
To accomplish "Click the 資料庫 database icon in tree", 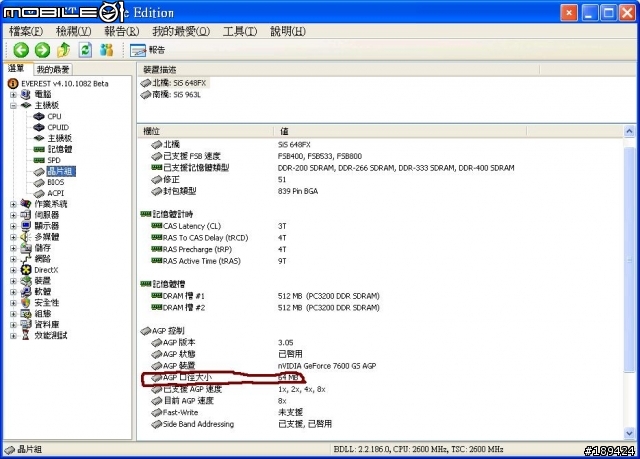I will [x=26, y=325].
